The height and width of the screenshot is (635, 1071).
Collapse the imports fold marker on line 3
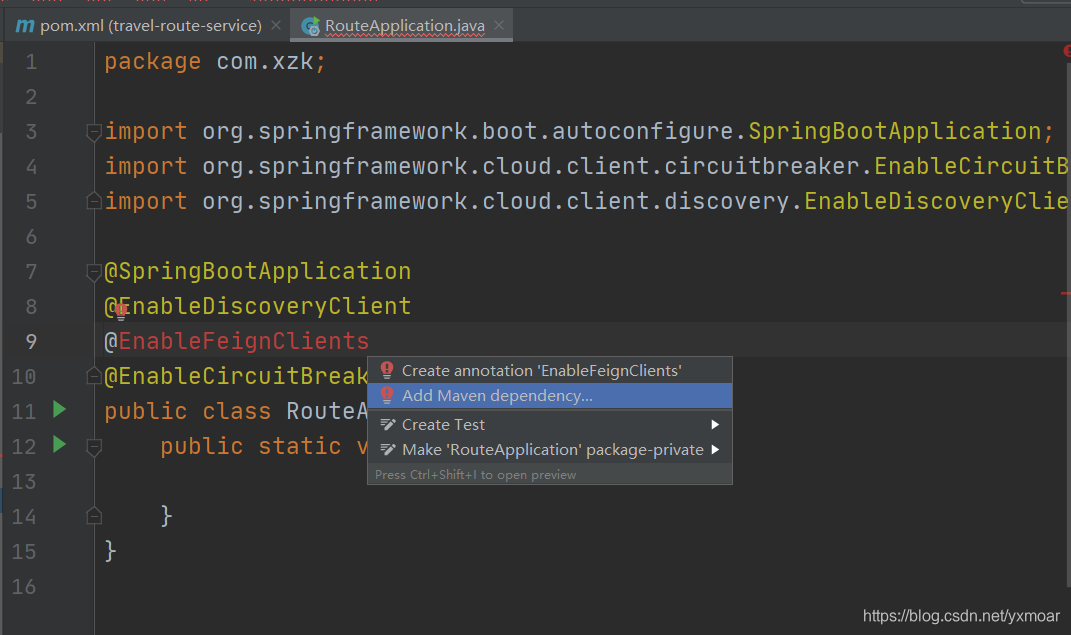coord(94,132)
